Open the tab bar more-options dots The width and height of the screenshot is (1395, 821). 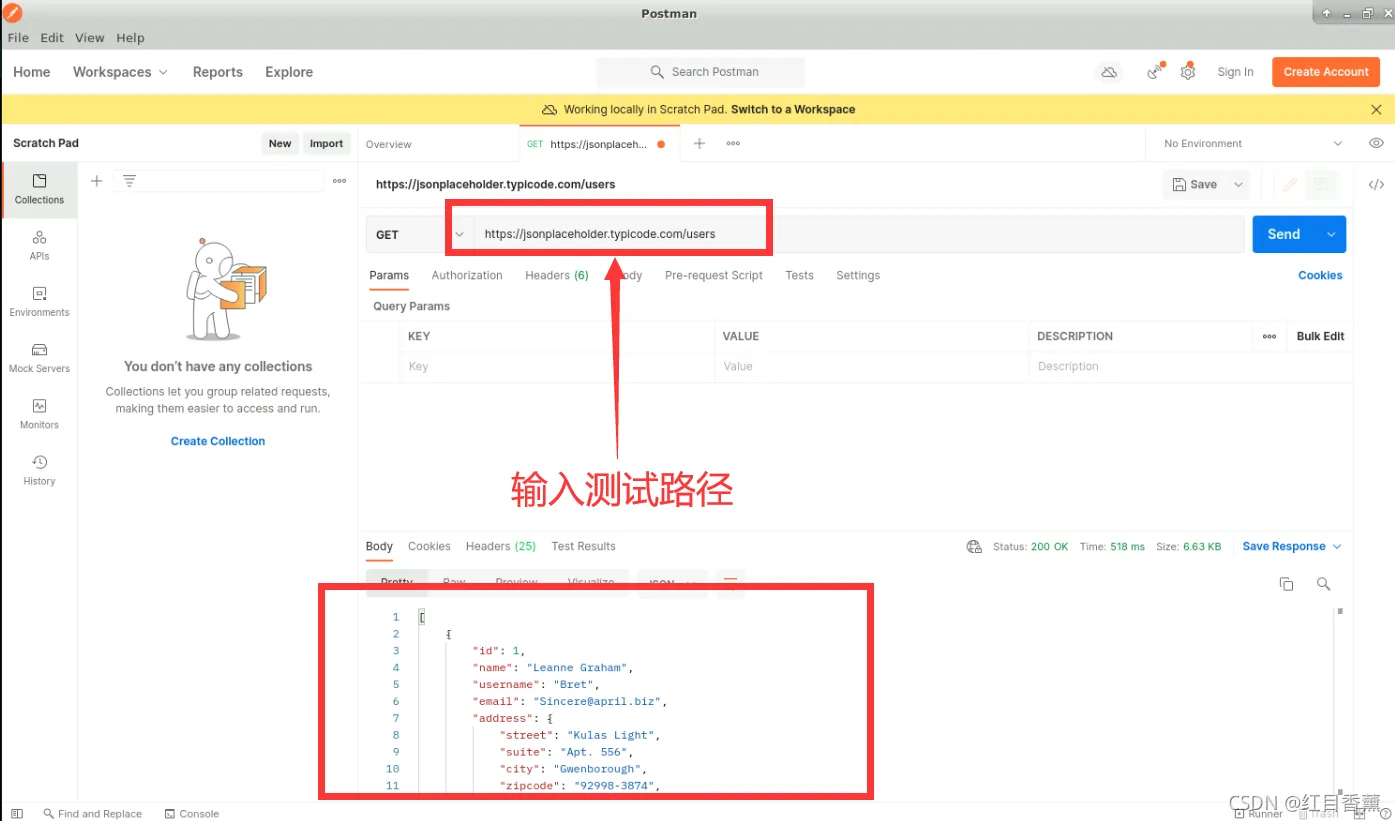733,144
